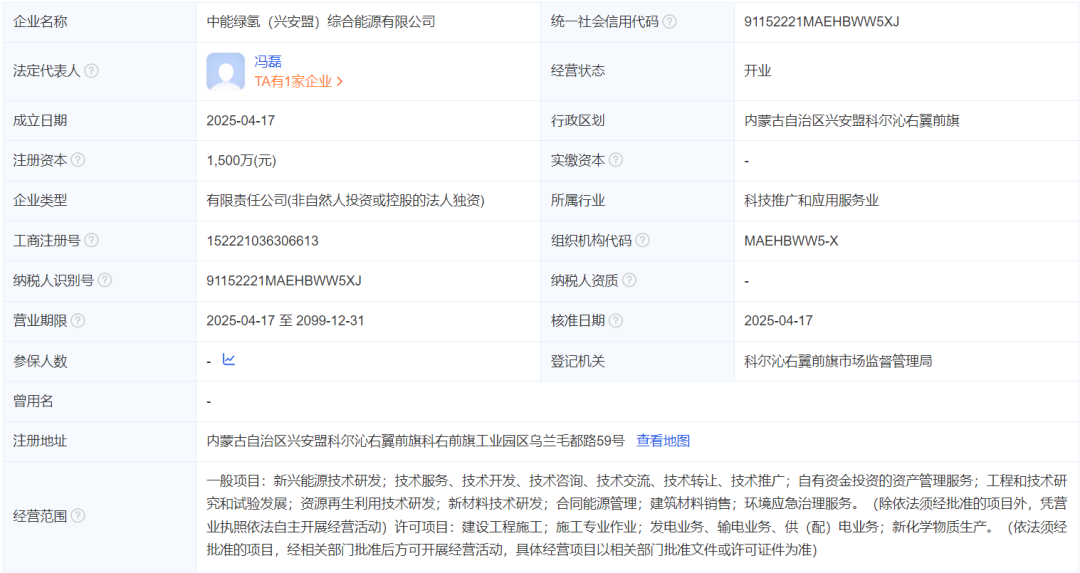Select the company name 中能绿氢（兴安盟）综合能源有限公司
The image size is (1080, 573).
point(321,22)
